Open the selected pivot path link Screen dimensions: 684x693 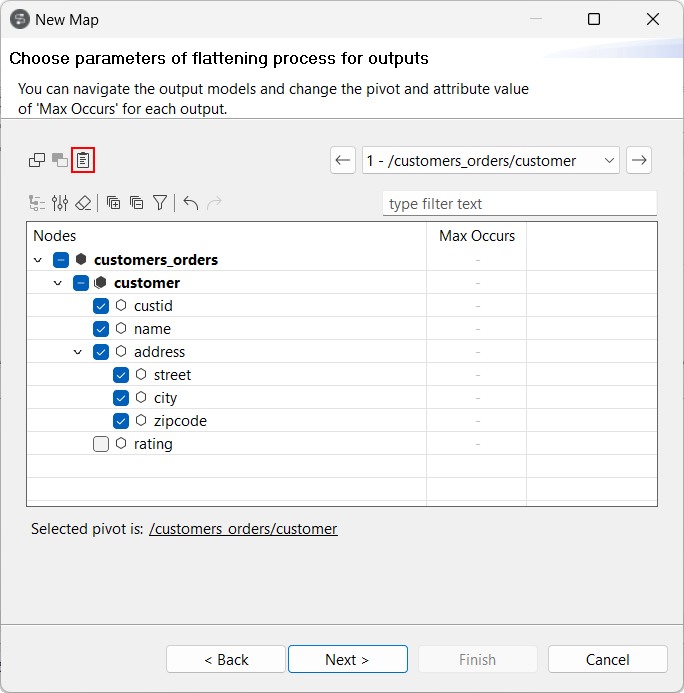point(243,529)
